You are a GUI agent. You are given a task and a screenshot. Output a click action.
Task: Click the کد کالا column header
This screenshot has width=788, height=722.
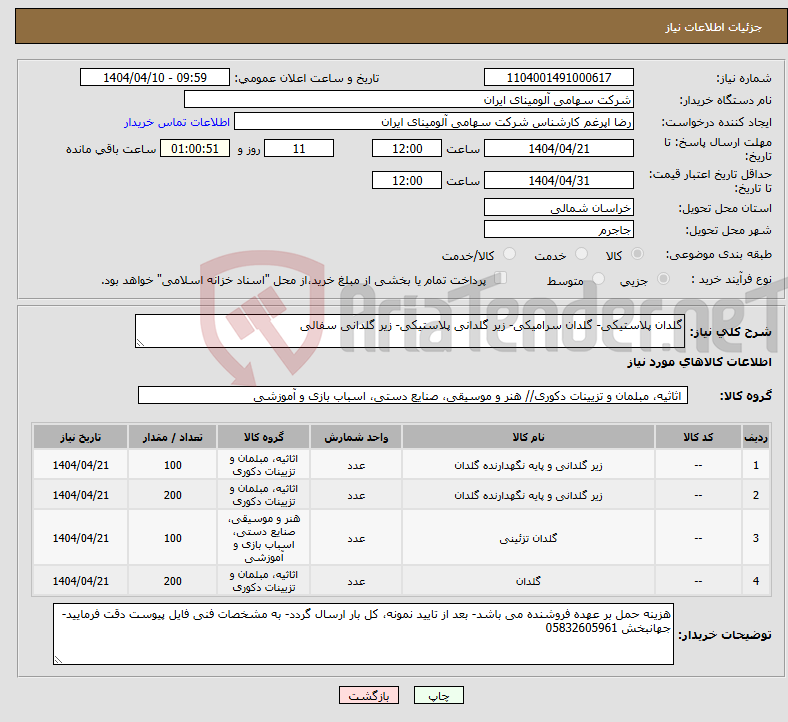click(698, 437)
